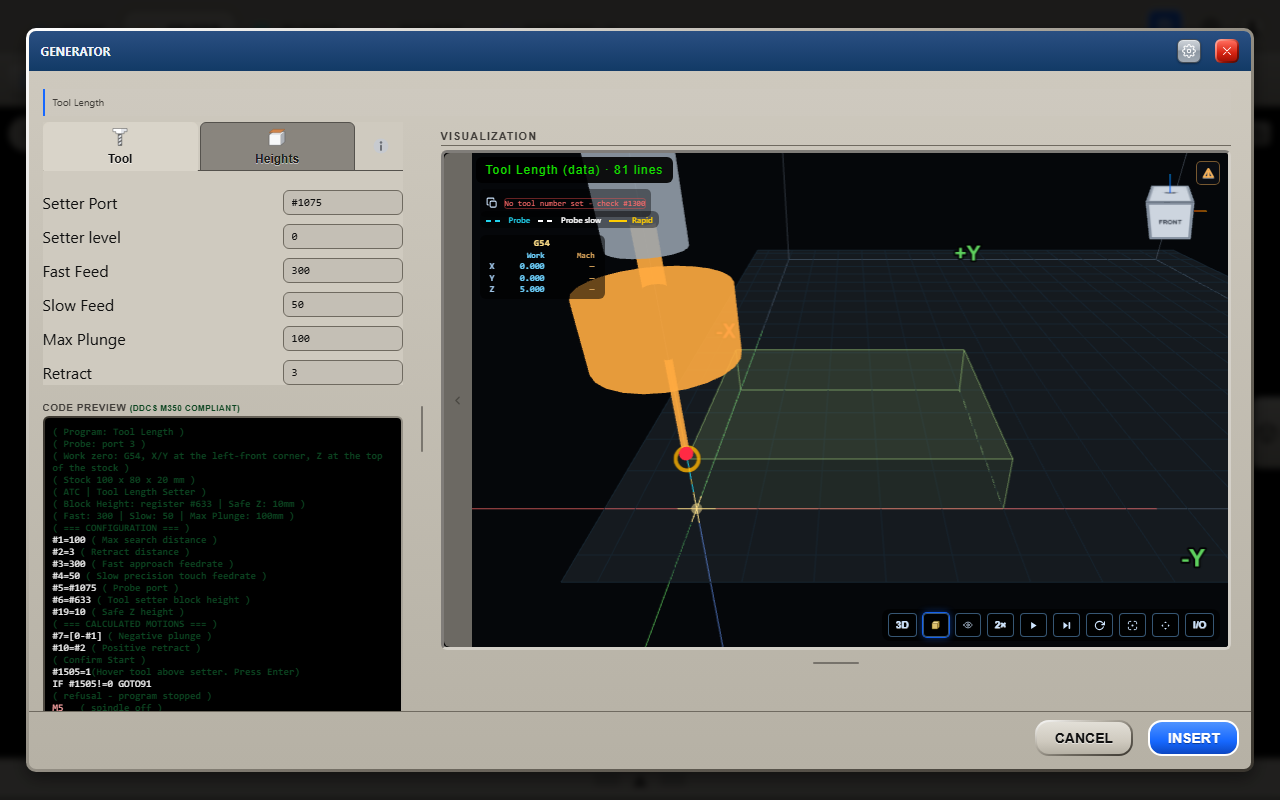Viewport: 1280px width, 800px height.
Task: Click the red probe tip marker
Action: (686, 455)
